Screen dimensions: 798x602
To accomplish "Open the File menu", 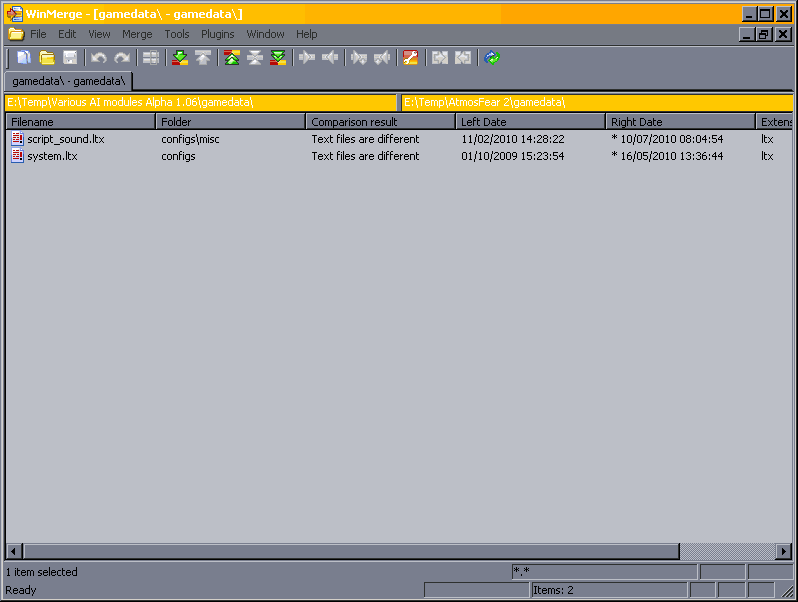I will pyautogui.click(x=38, y=34).
